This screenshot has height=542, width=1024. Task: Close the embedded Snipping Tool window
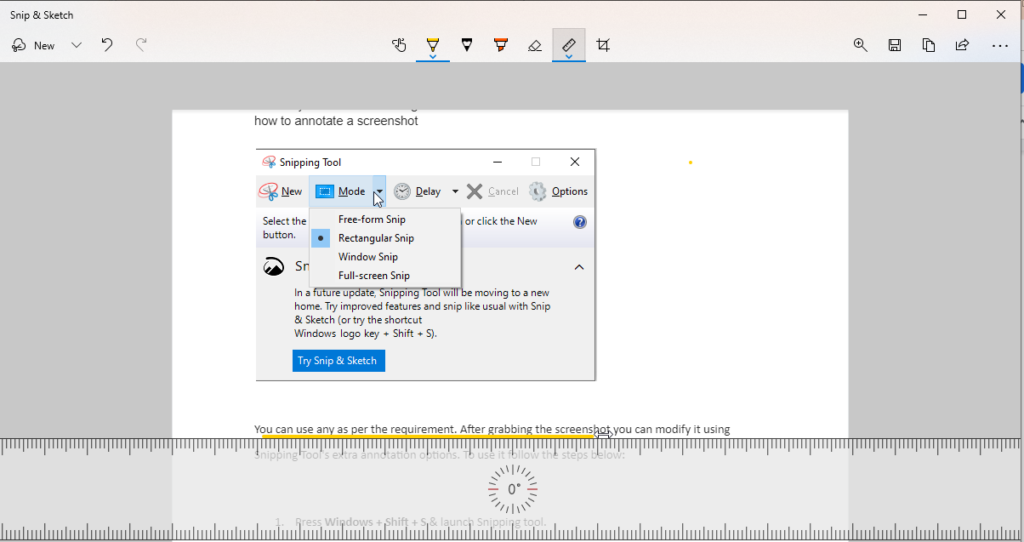pyautogui.click(x=575, y=162)
